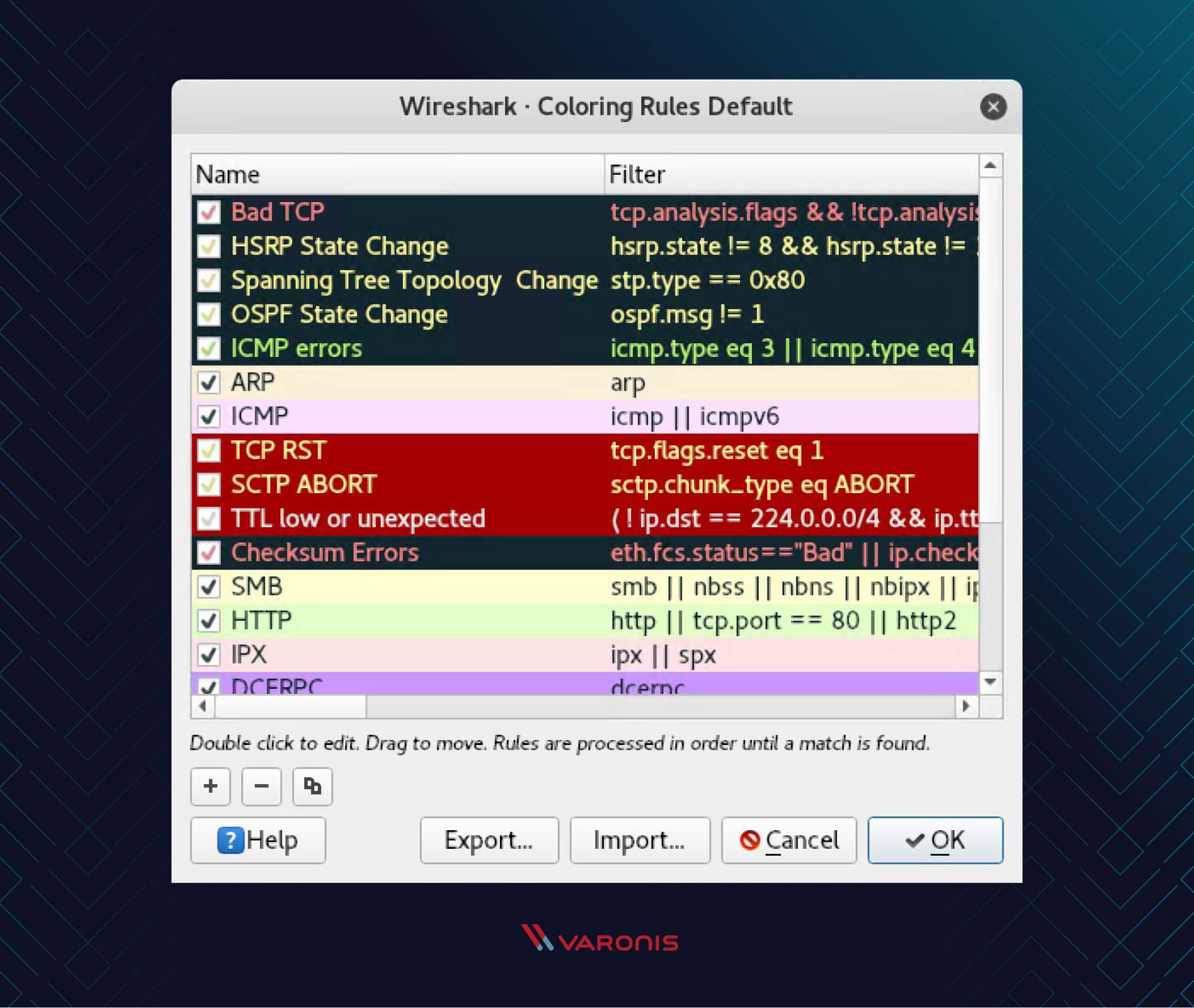This screenshot has width=1194, height=1008.
Task: Select the SCTP ABORT rule name
Action: tap(303, 484)
